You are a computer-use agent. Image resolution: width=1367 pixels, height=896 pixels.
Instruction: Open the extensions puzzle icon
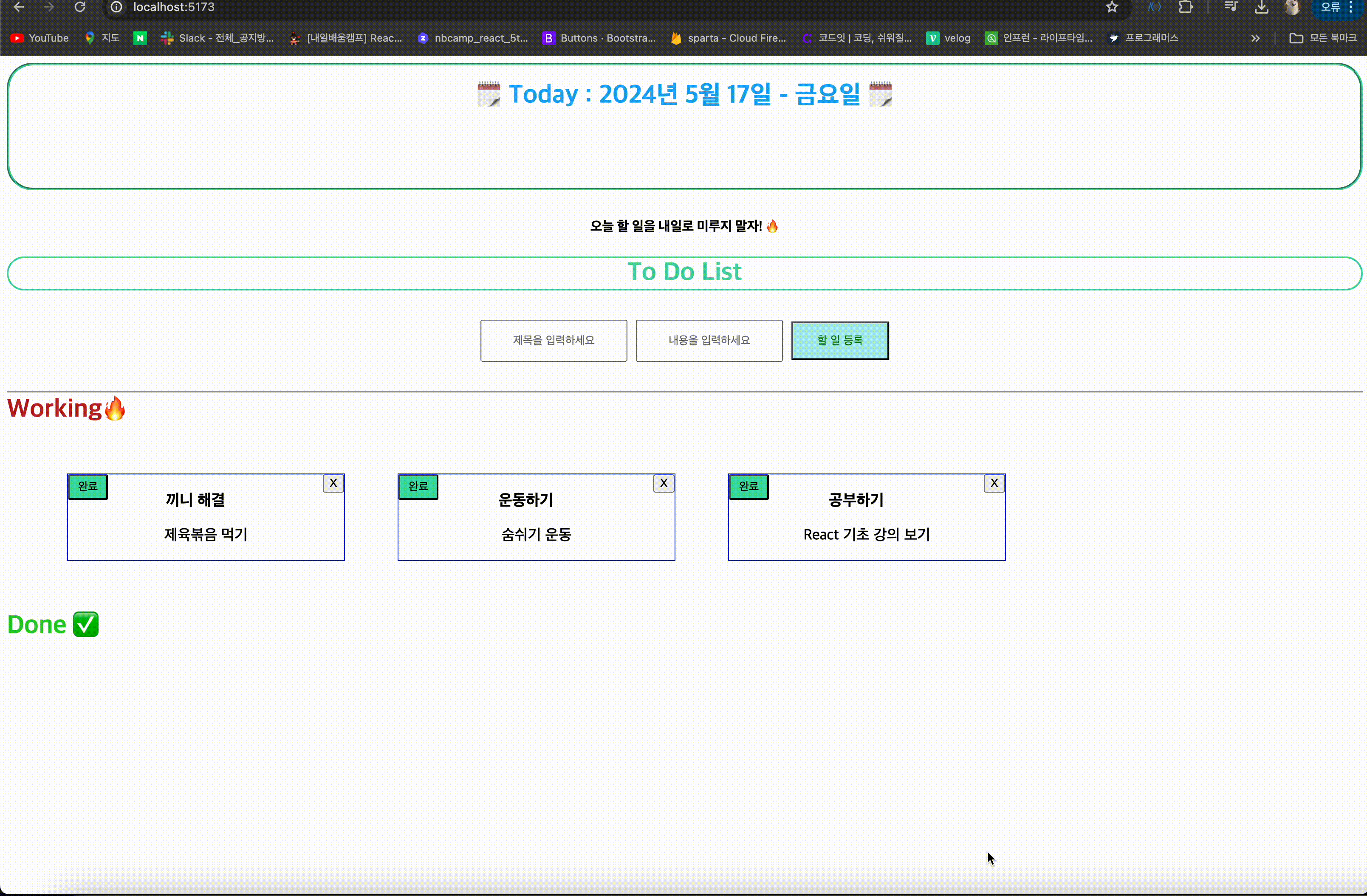1186,7
